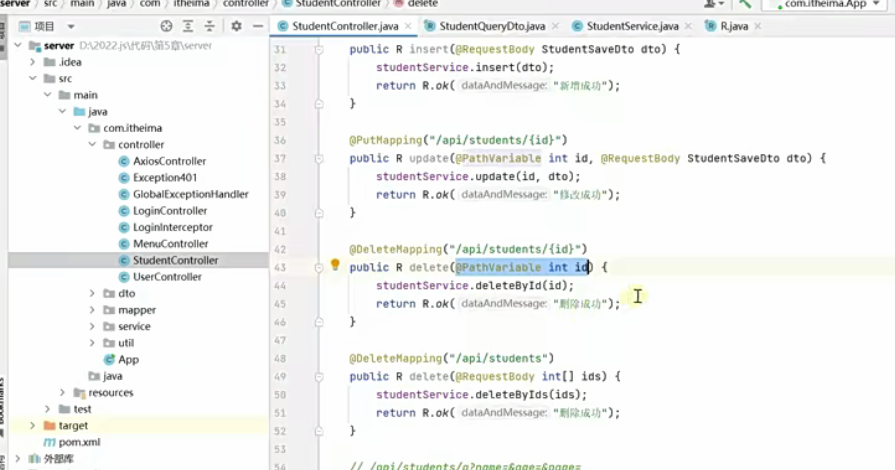Click the expand all icon in project panel
Viewport: 895px width, 470px height.
click(x=188, y=26)
